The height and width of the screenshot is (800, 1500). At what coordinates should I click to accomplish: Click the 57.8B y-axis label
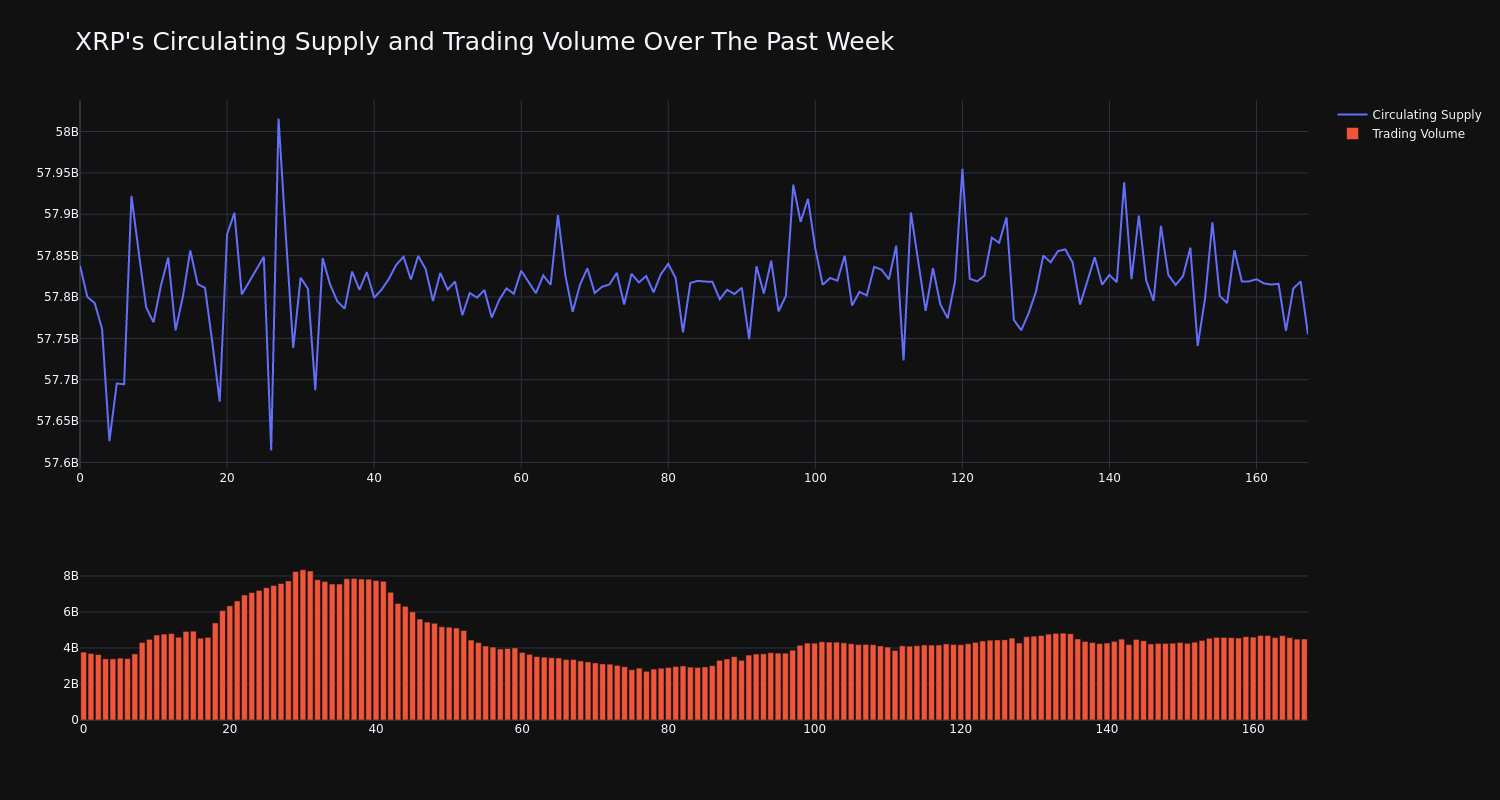pos(61,297)
